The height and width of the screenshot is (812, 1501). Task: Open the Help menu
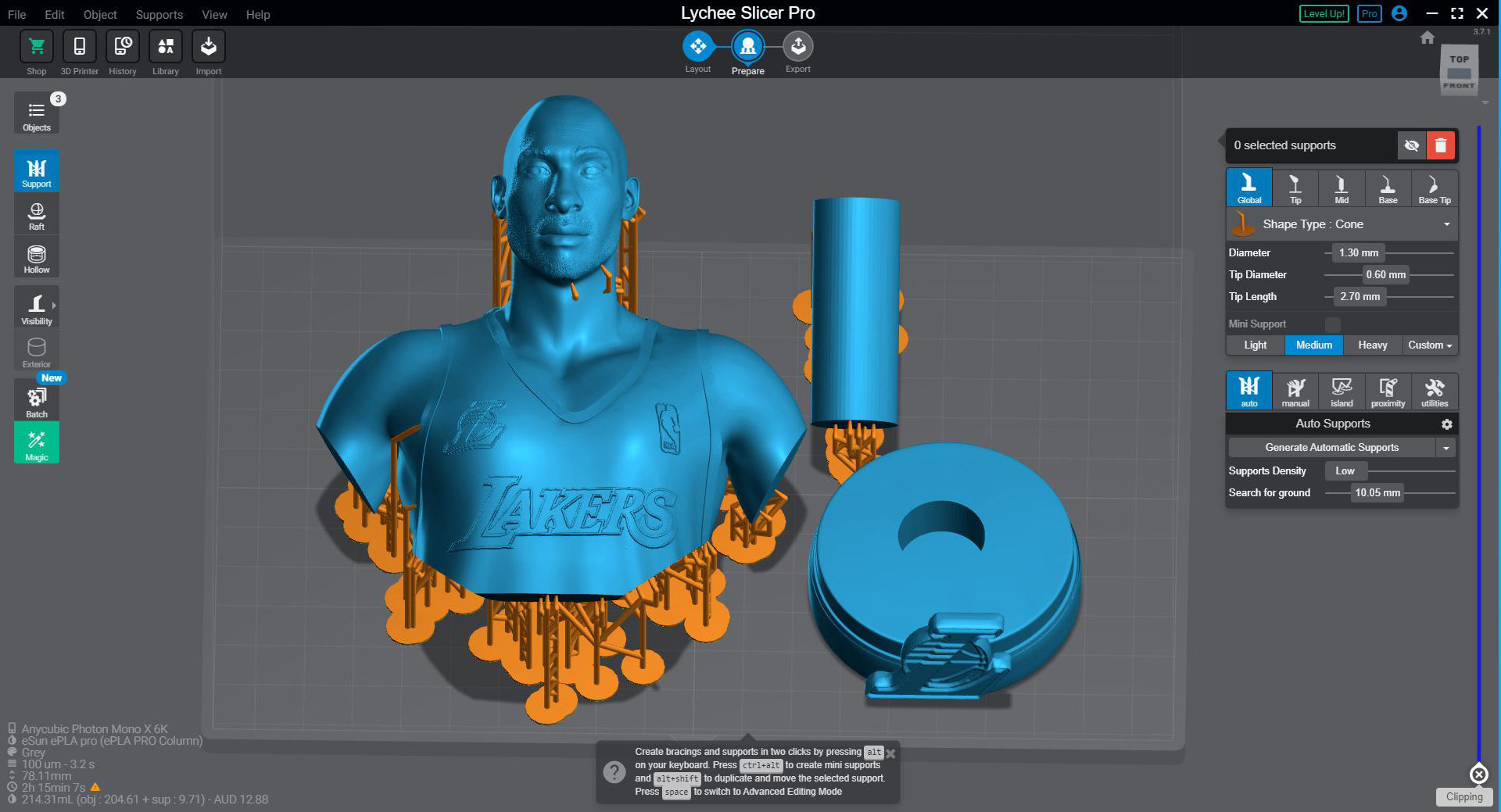click(x=257, y=14)
